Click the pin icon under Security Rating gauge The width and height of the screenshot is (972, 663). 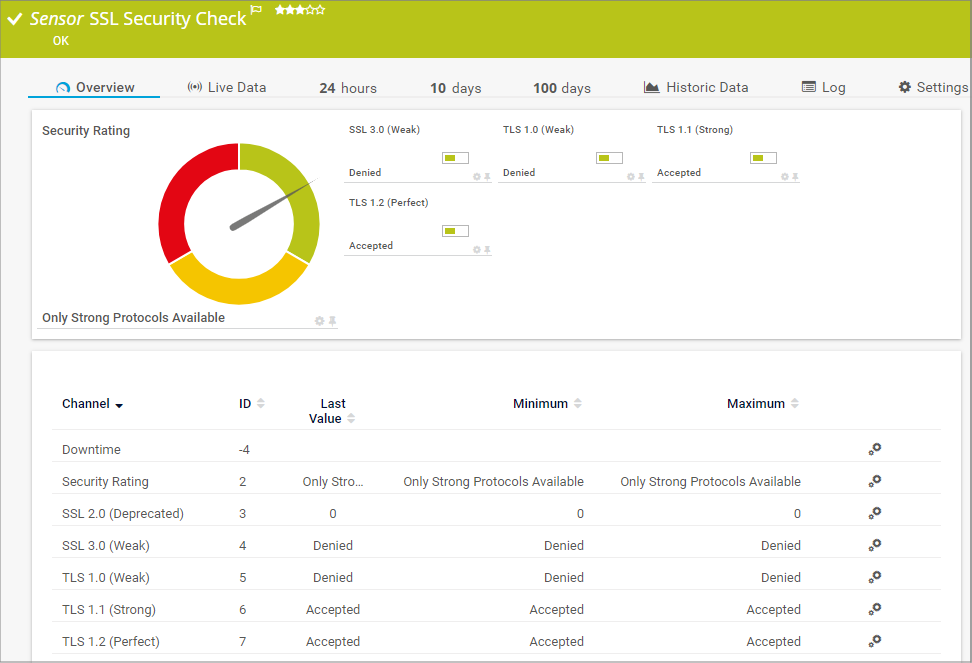click(332, 321)
